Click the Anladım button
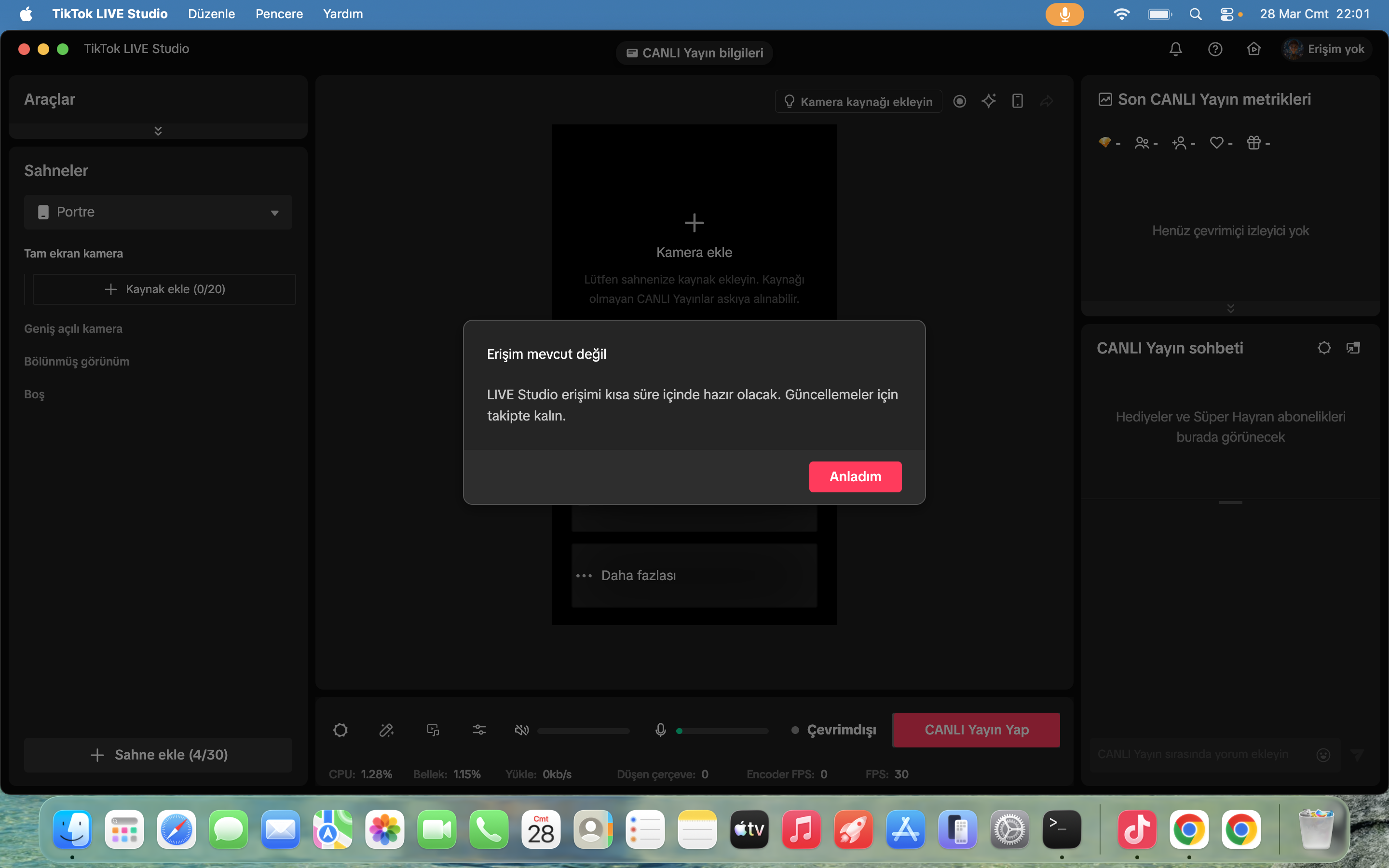This screenshot has width=1389, height=868. point(855,476)
